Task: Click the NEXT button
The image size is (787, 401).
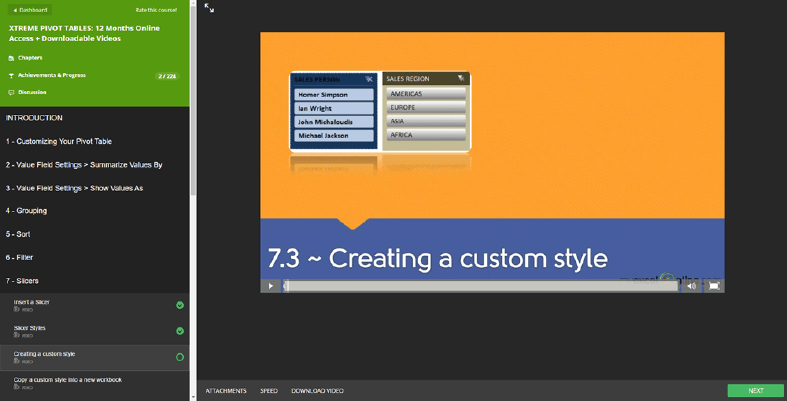Action: point(755,390)
